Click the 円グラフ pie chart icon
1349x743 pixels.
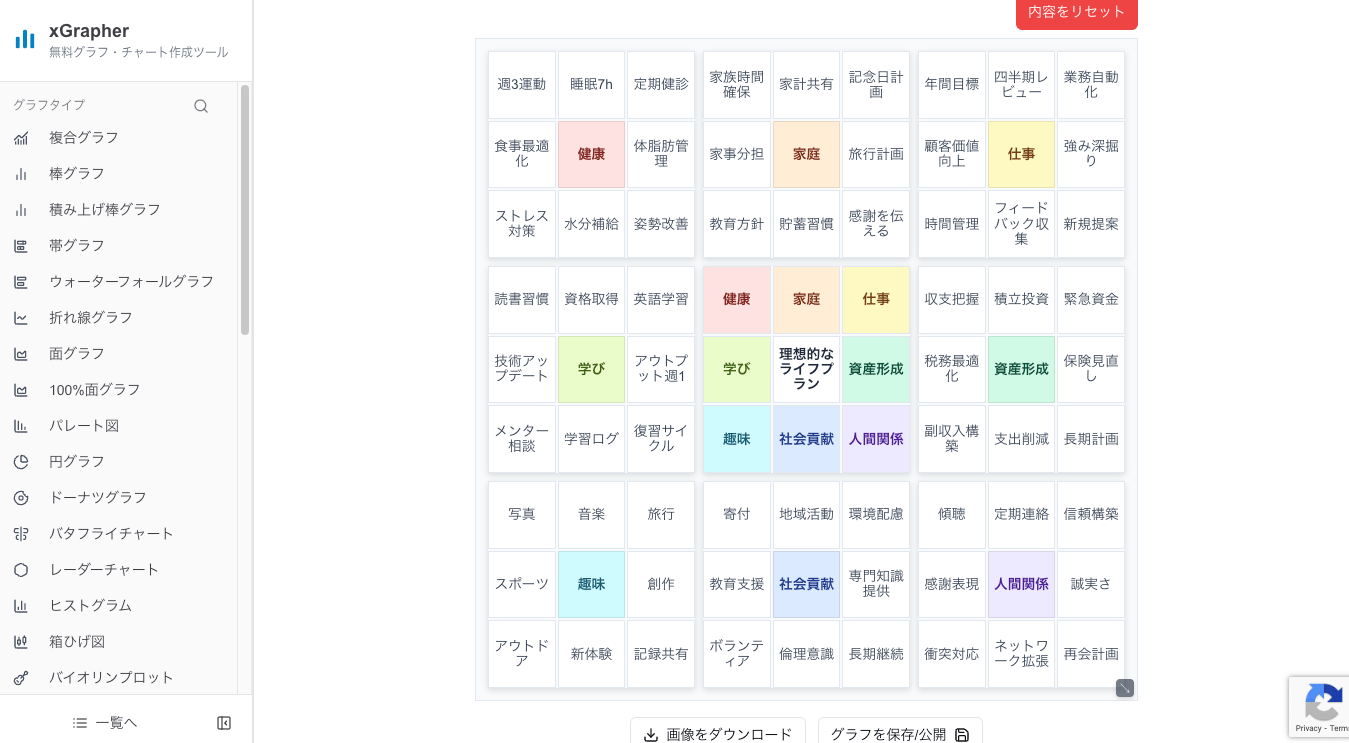tap(21, 462)
